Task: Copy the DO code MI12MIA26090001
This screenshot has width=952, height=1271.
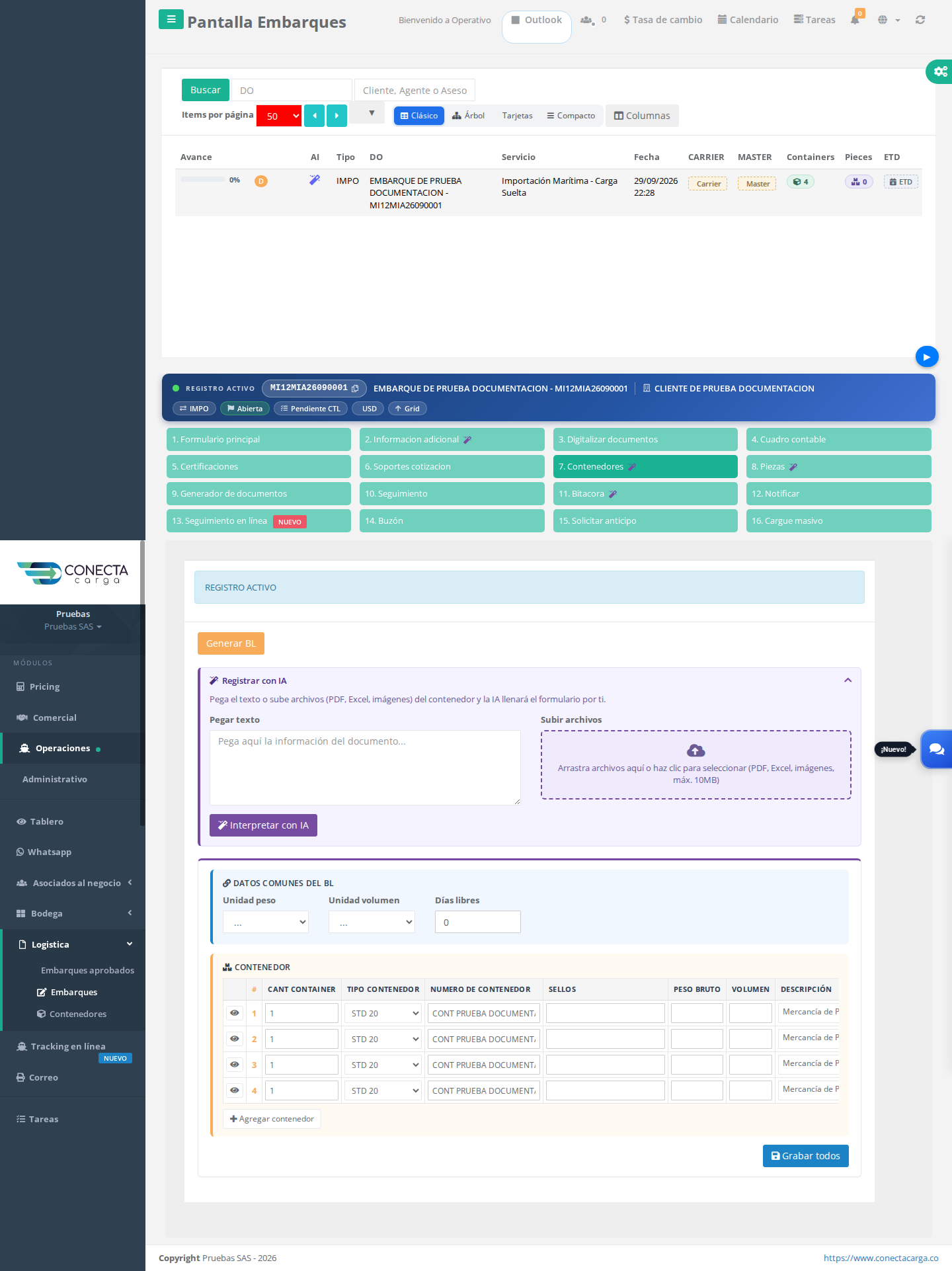Action: pyautogui.click(x=355, y=388)
